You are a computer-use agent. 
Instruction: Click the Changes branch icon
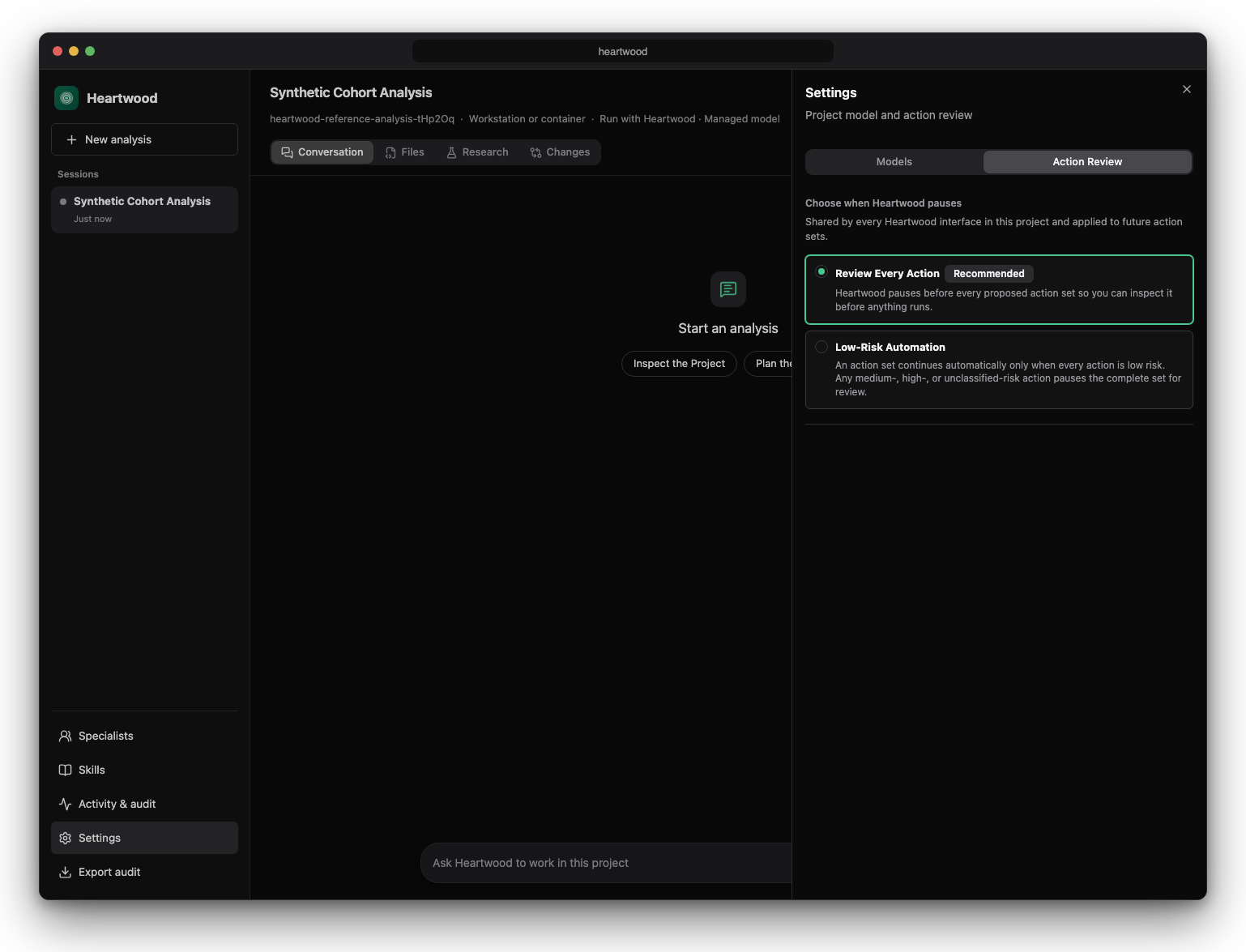tap(536, 152)
